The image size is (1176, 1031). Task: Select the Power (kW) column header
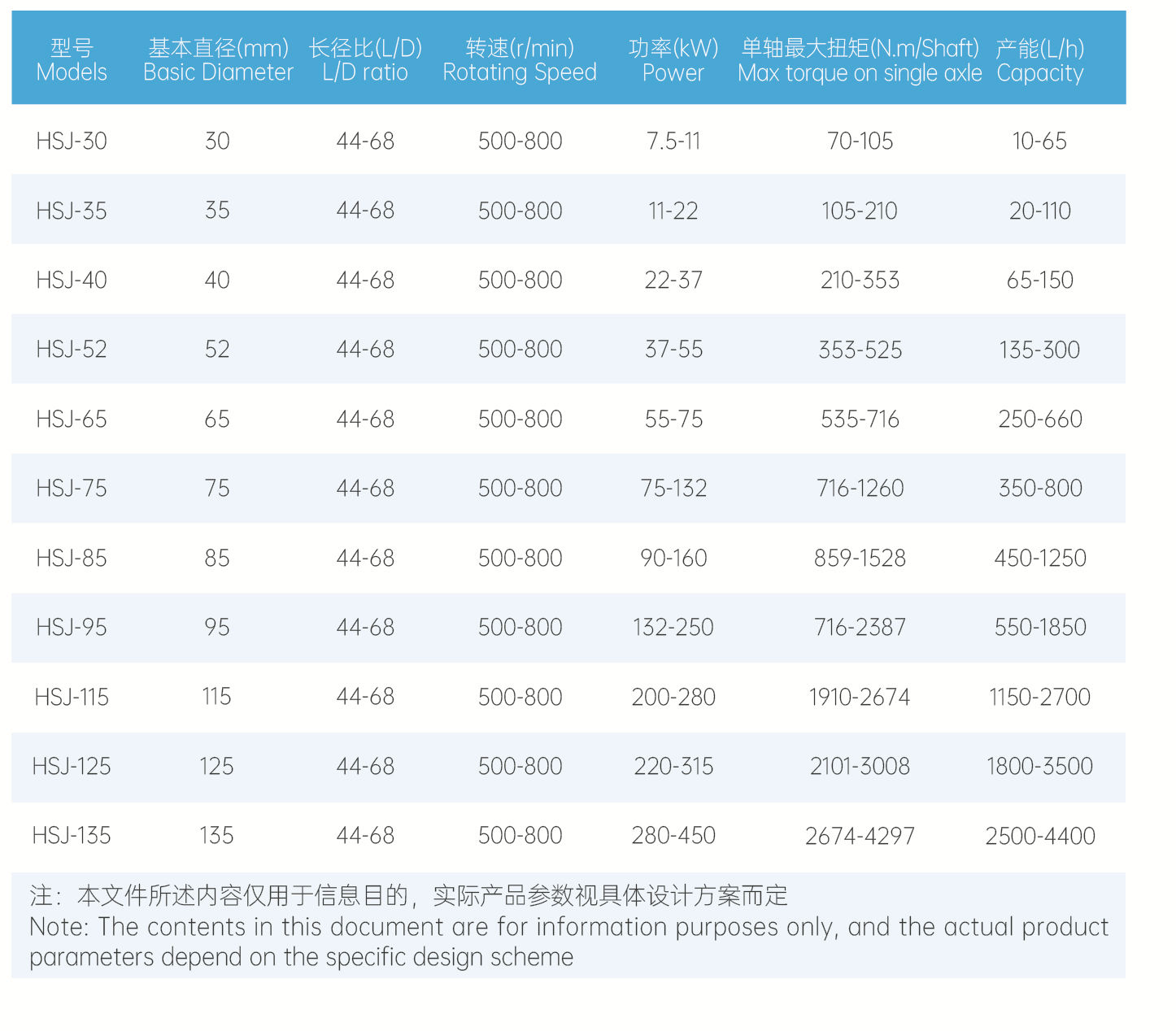(x=673, y=60)
